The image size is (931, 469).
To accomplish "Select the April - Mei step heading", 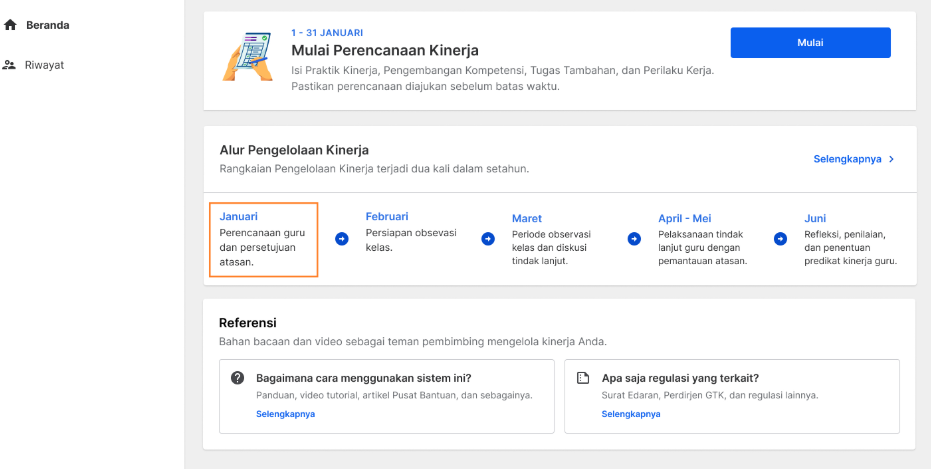I will (x=685, y=218).
